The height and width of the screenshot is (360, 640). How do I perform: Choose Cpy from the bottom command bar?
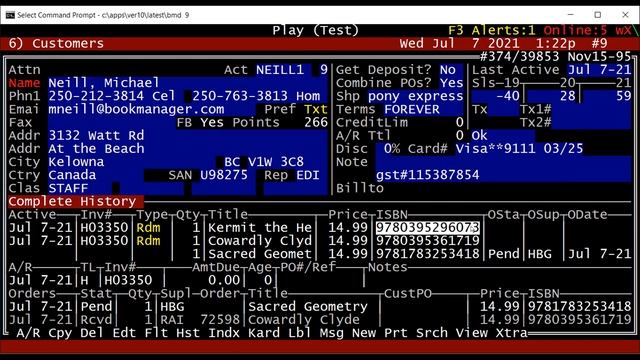click(x=60, y=333)
